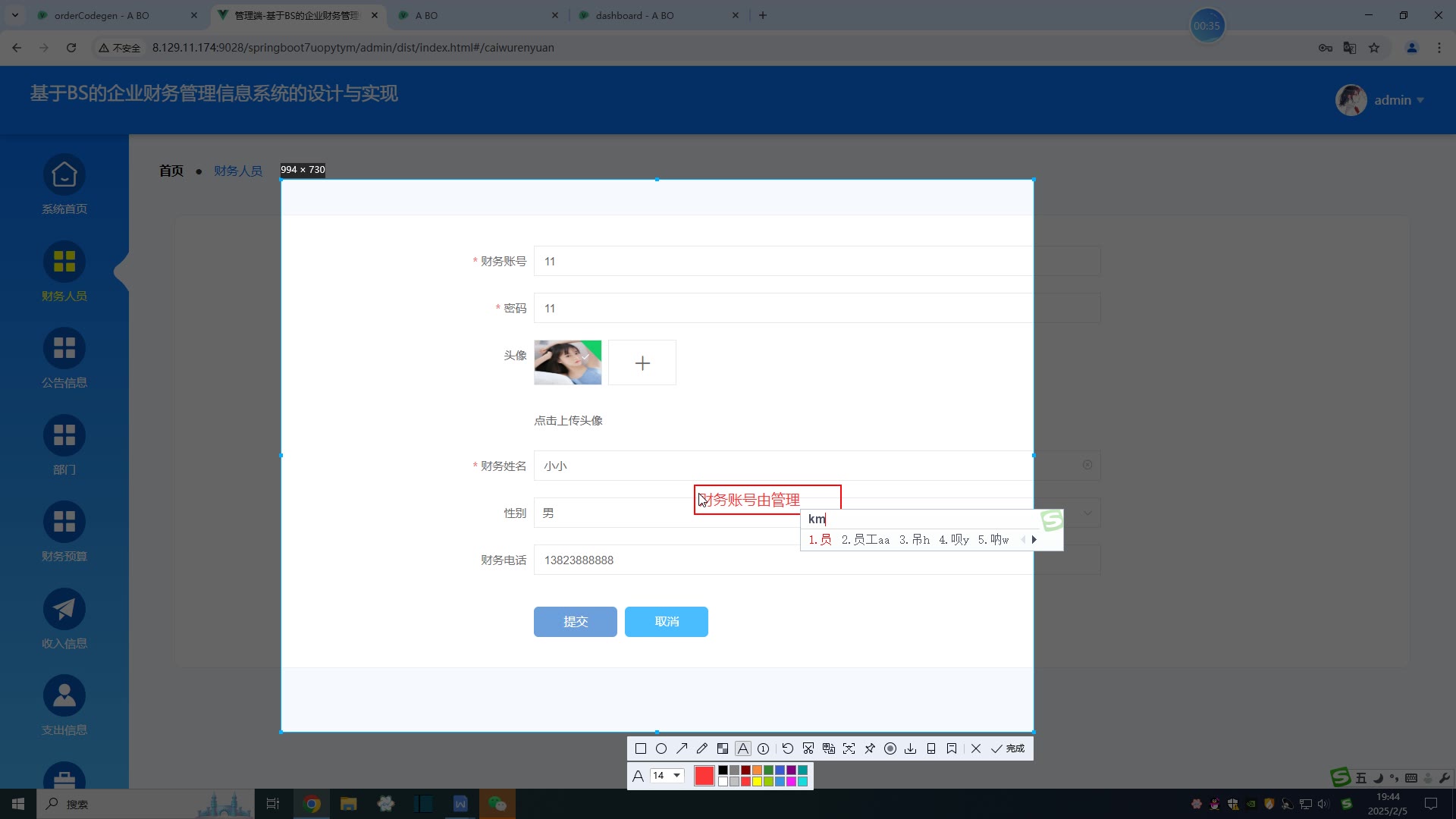Pick the black color swatch
The height and width of the screenshot is (819, 1456).
coord(723,770)
